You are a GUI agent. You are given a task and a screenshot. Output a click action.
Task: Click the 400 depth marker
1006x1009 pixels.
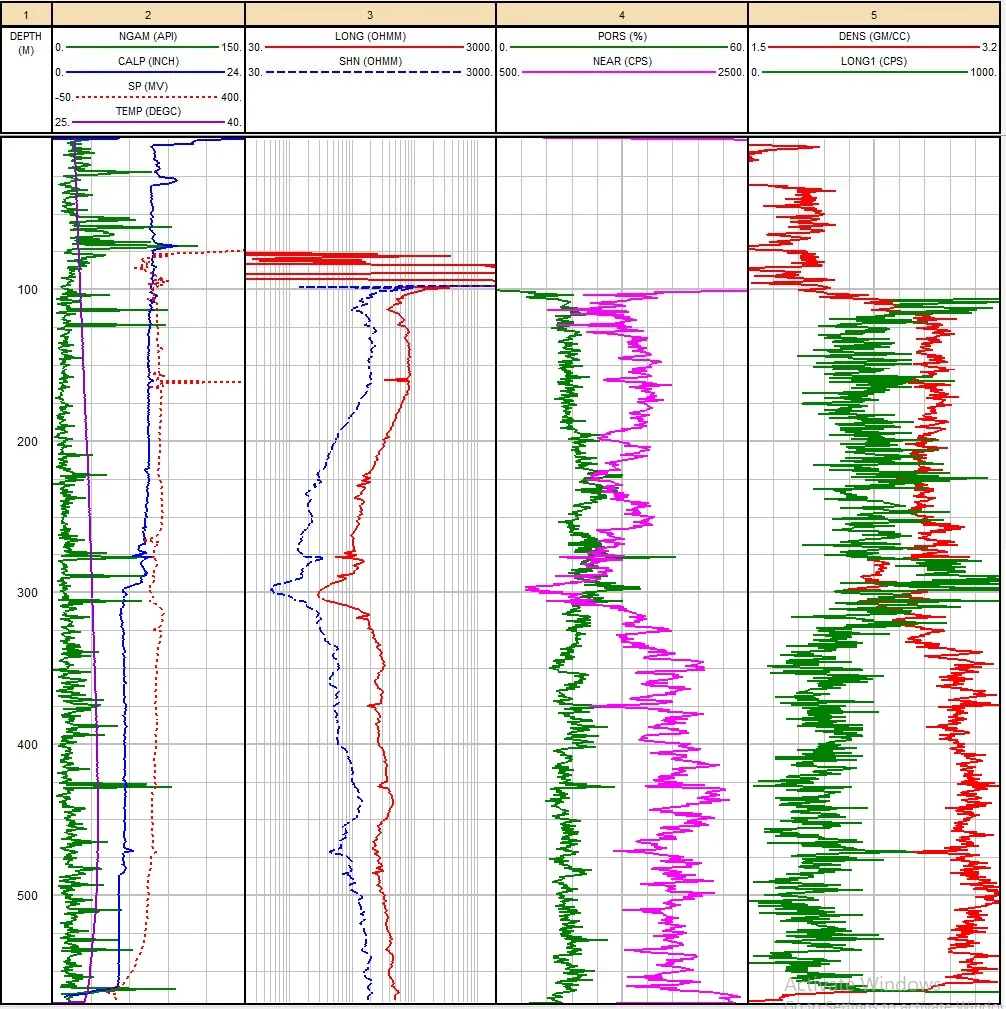pyautogui.click(x=27, y=745)
